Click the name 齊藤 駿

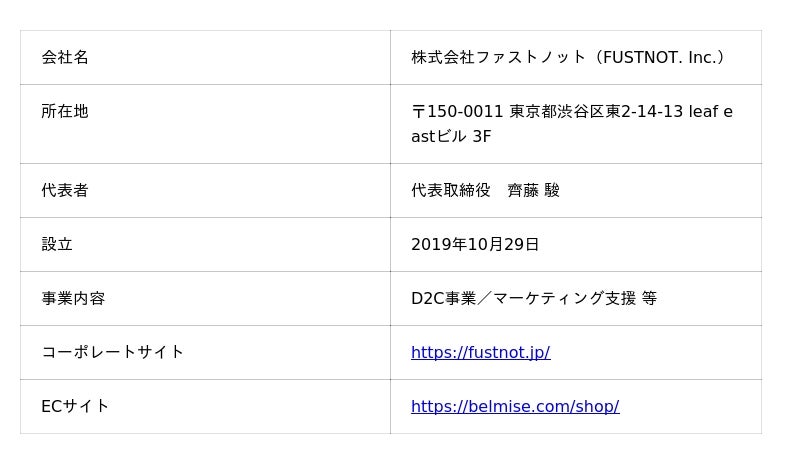(534, 190)
